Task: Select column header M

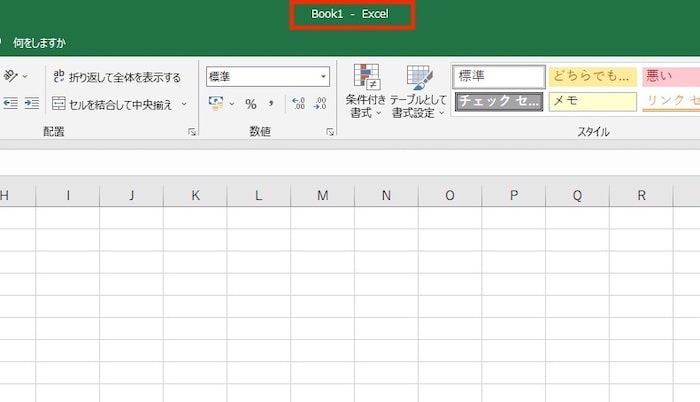Action: coord(323,195)
